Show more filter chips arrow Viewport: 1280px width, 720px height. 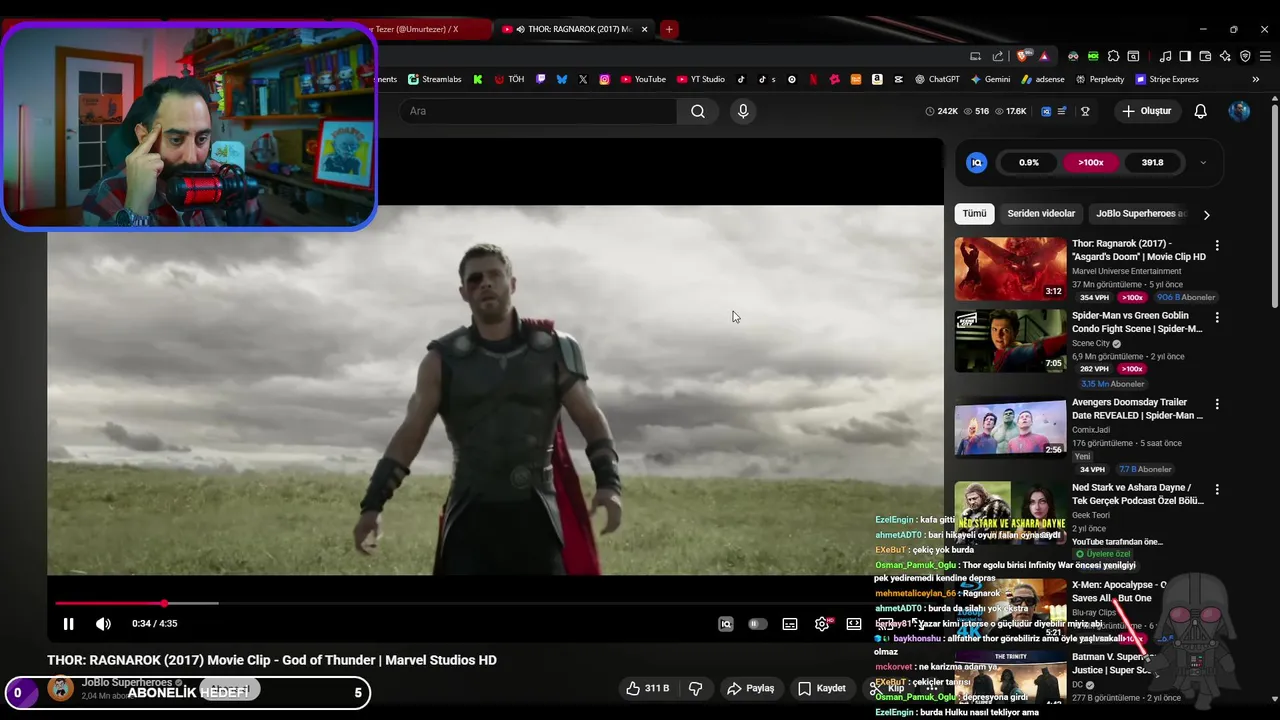point(1206,214)
